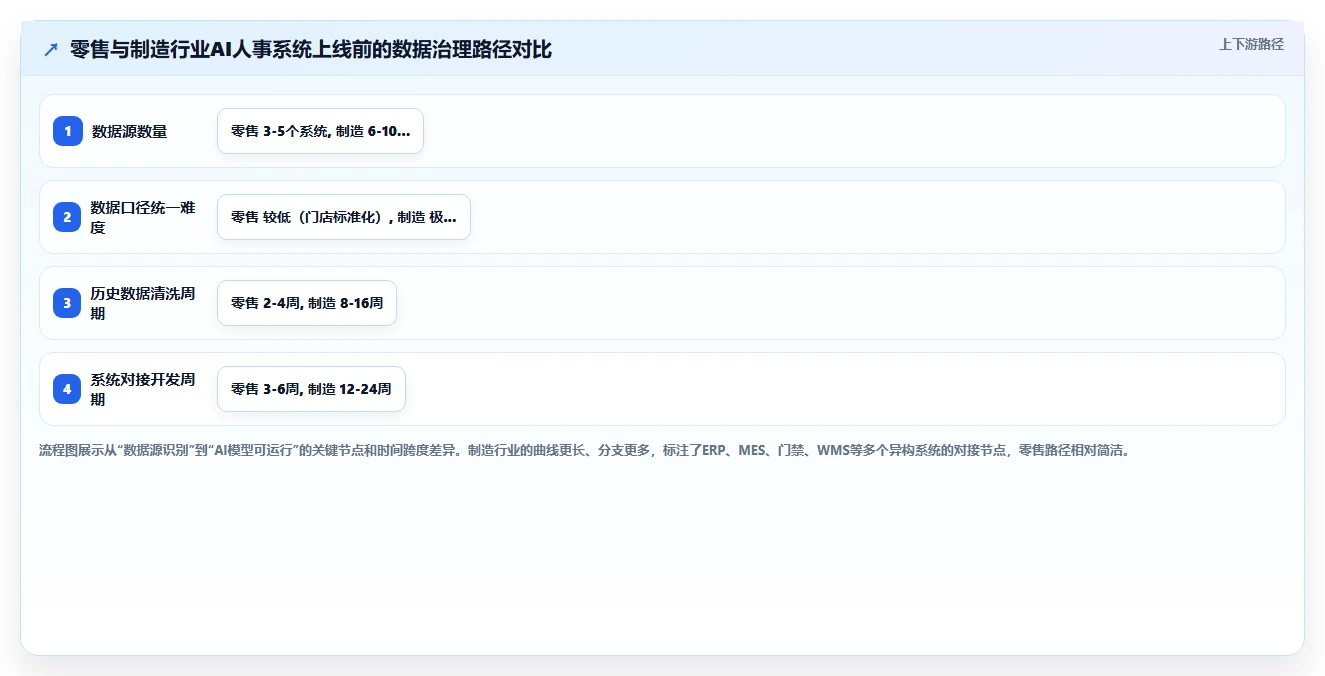
Task: Click the 零售 较低（门店标准化） value chip
Action: tap(343, 217)
